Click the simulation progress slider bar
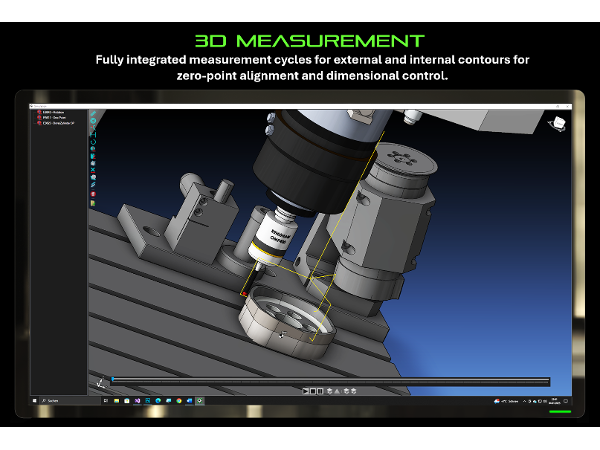This screenshot has width=600, height=450. (330, 380)
